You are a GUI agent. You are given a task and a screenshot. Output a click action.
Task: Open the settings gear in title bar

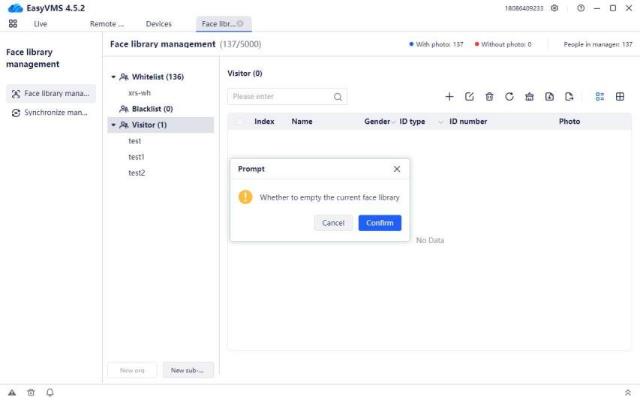(x=555, y=8)
